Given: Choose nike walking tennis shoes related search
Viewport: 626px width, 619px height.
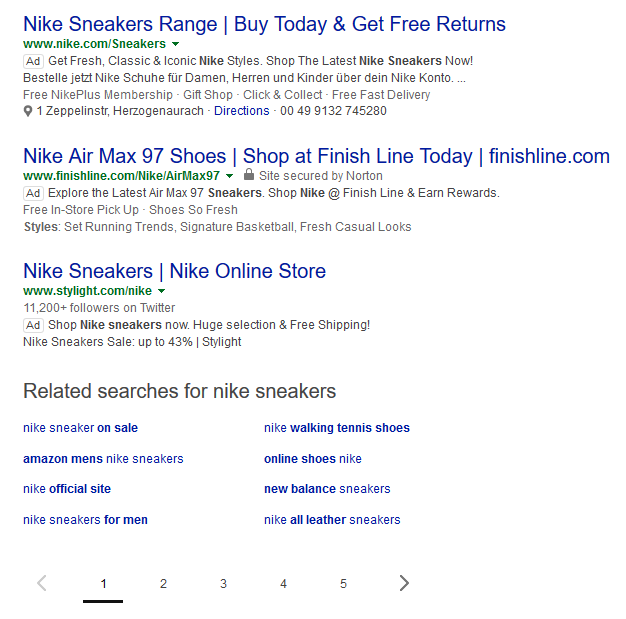Looking at the screenshot, I should coord(337,428).
